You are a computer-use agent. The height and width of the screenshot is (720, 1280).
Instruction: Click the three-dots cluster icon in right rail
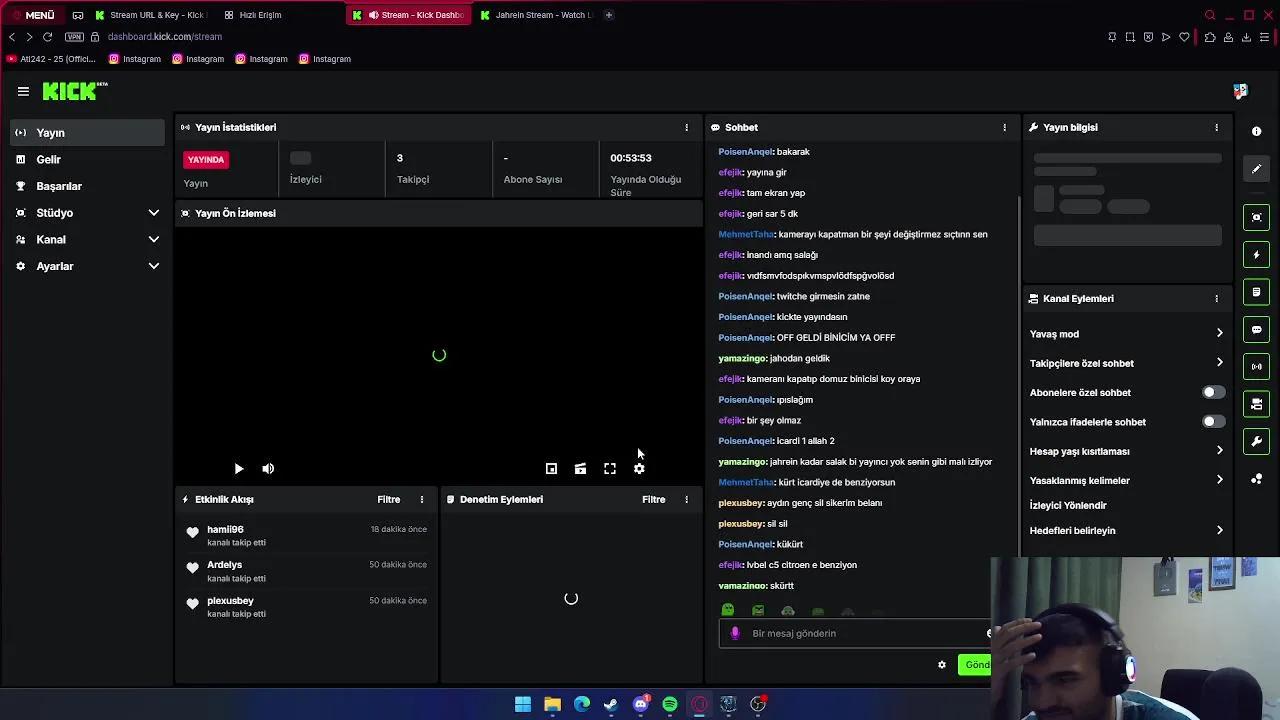coord(1257,479)
